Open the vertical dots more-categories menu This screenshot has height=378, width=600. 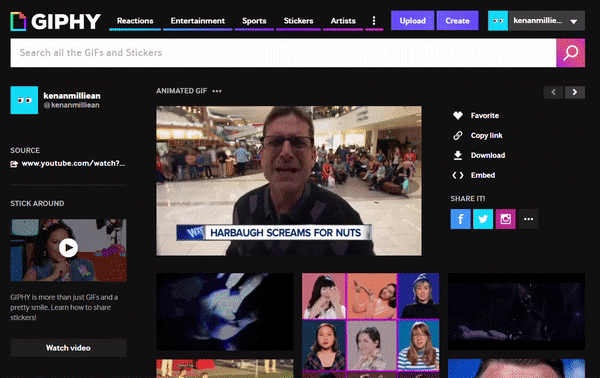[374, 21]
